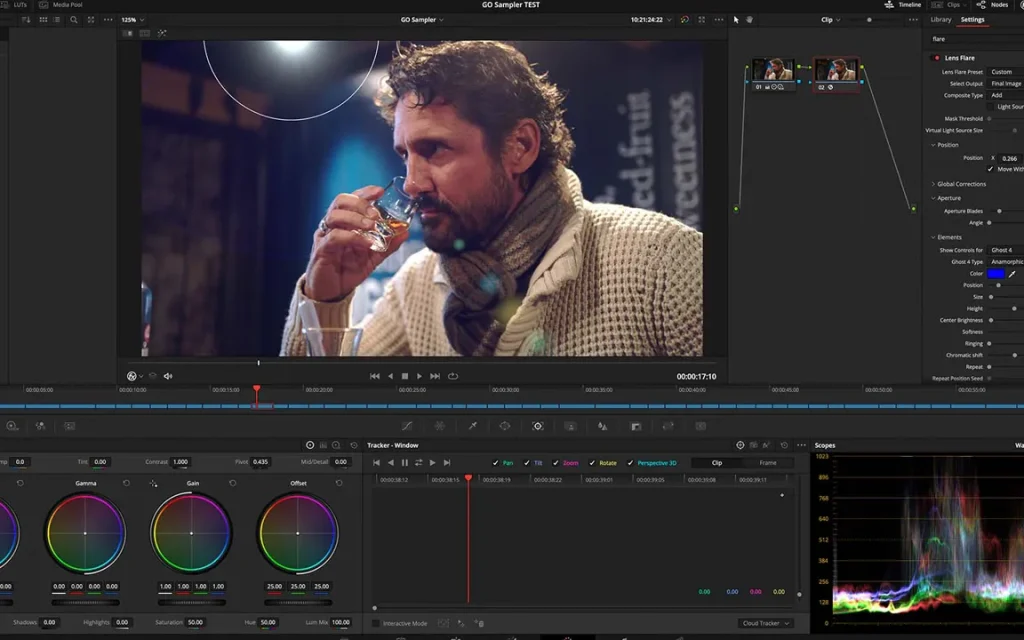
Task: Enable the Light Source checkbox
Action: point(990,106)
